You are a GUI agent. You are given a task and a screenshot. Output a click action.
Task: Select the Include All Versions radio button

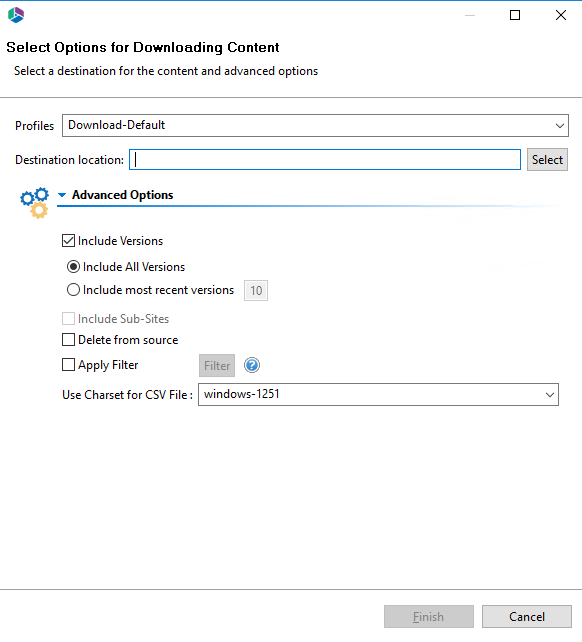(x=73, y=267)
